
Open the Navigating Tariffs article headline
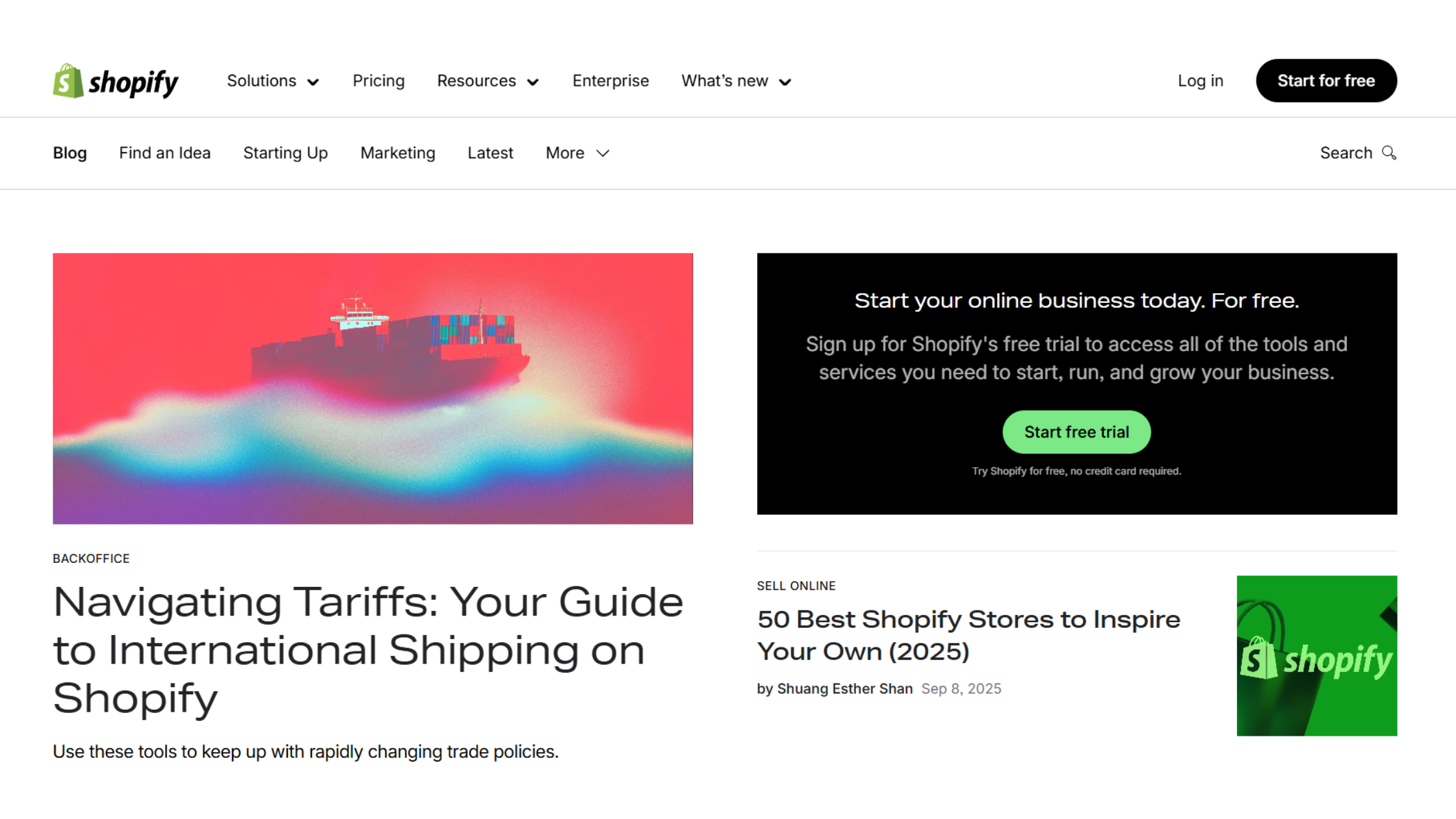tap(369, 649)
